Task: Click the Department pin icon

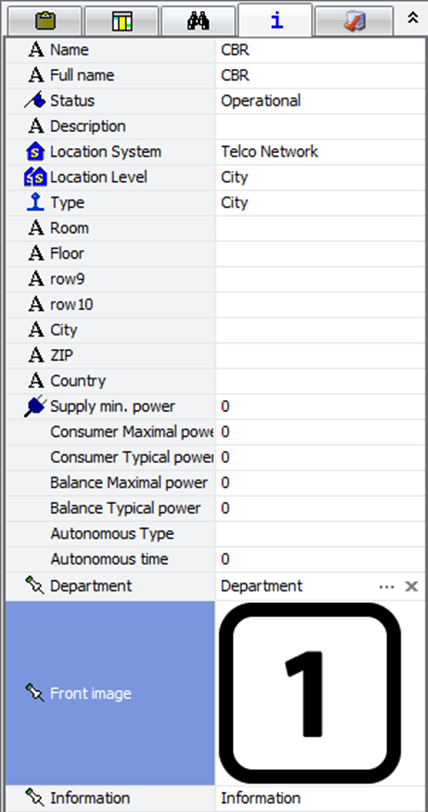Action: pyautogui.click(x=35, y=586)
